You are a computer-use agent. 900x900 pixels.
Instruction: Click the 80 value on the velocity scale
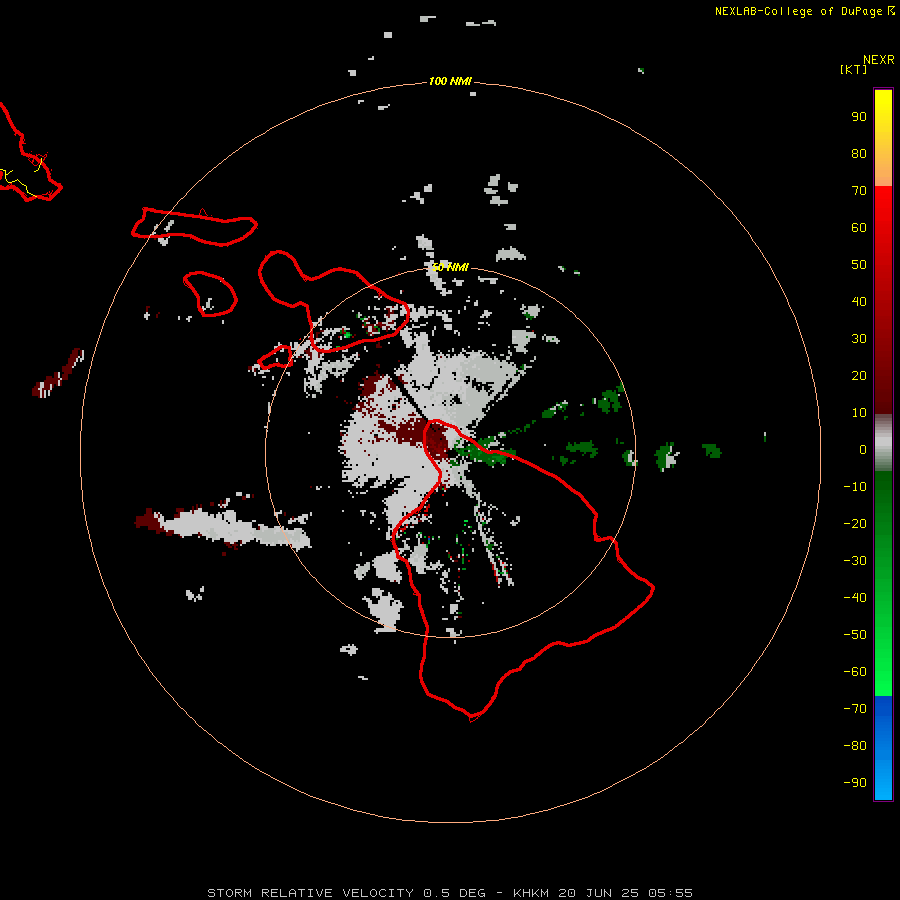pyautogui.click(x=859, y=153)
